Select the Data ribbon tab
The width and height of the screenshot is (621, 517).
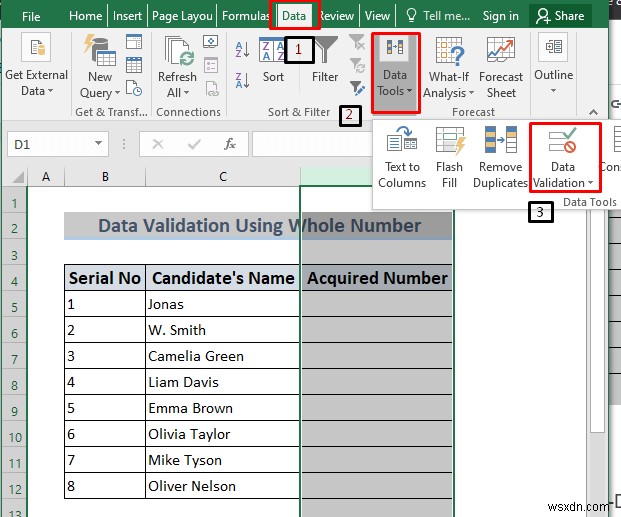point(294,16)
